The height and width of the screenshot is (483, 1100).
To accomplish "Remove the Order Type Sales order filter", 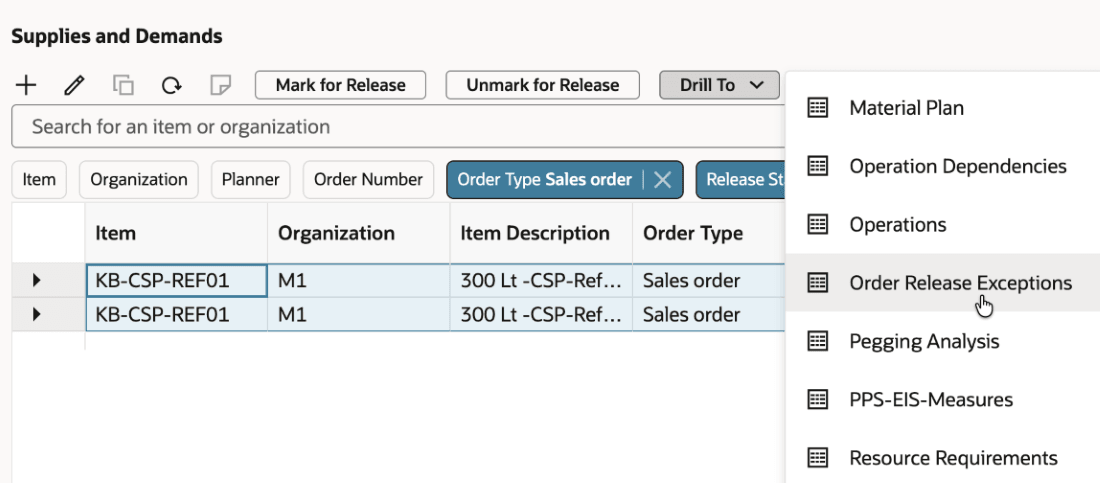I will [x=662, y=180].
